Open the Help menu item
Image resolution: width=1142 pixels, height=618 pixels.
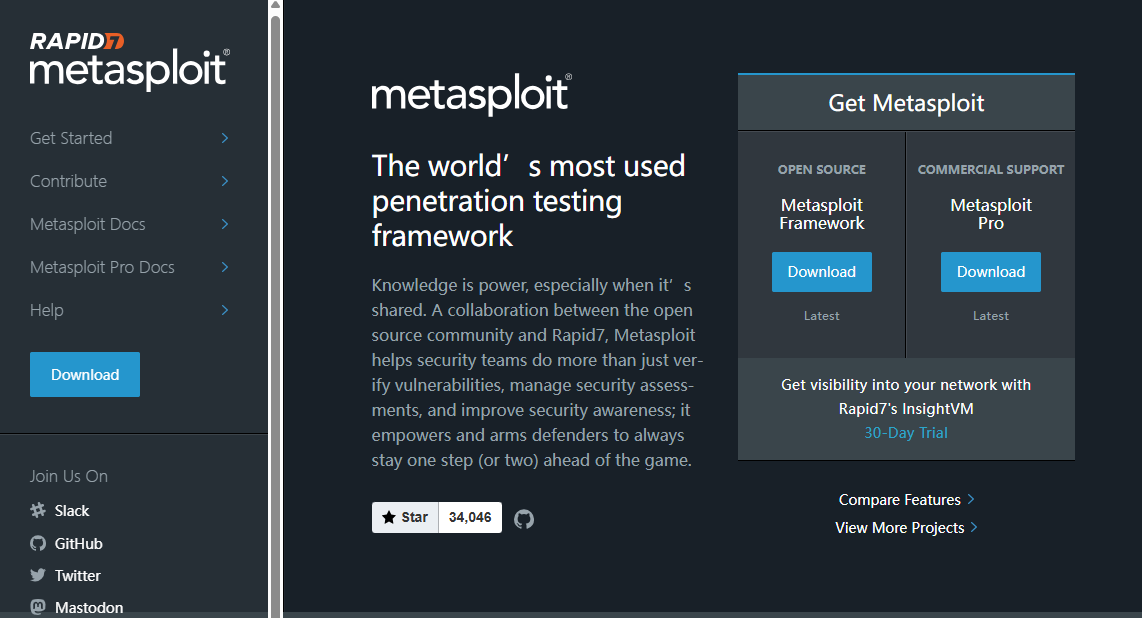(x=47, y=310)
